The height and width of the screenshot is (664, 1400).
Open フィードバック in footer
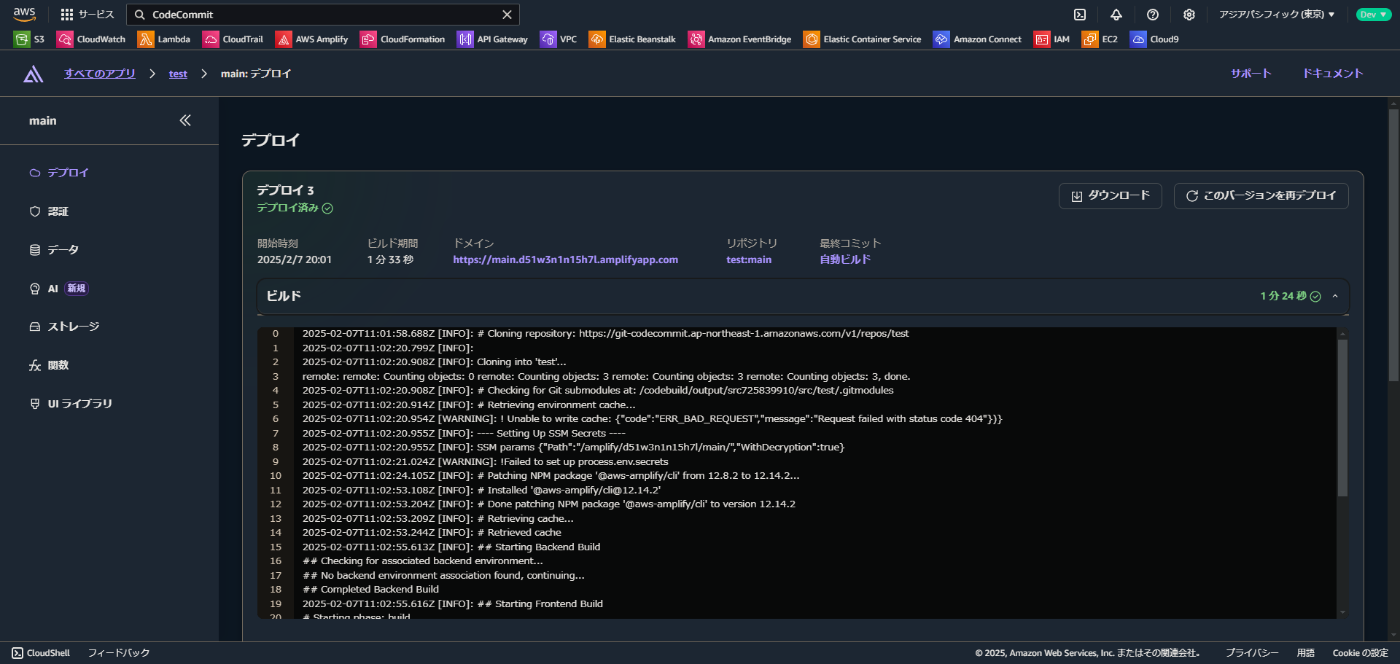118,653
